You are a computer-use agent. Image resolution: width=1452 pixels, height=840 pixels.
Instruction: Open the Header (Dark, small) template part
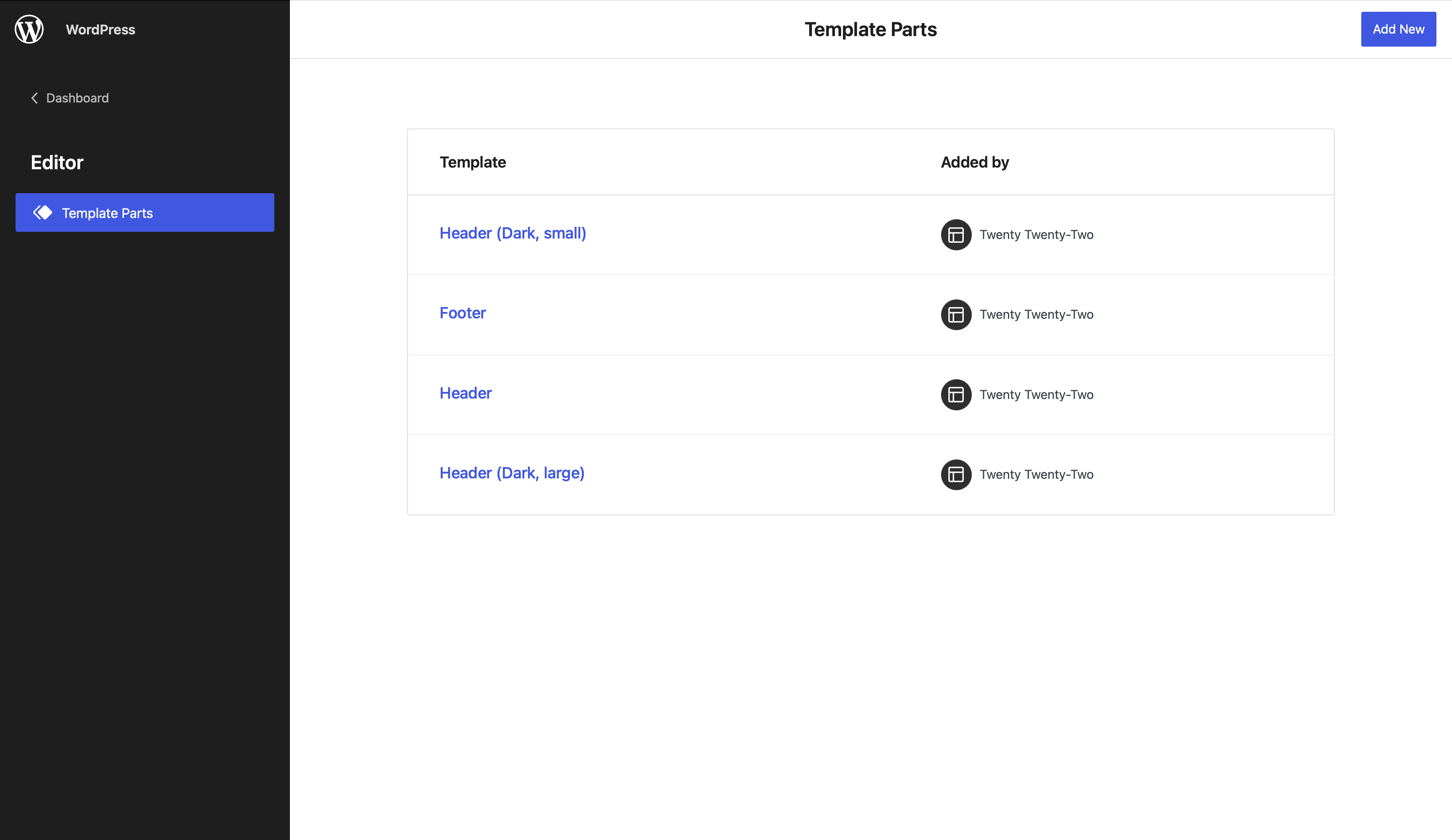pos(512,233)
